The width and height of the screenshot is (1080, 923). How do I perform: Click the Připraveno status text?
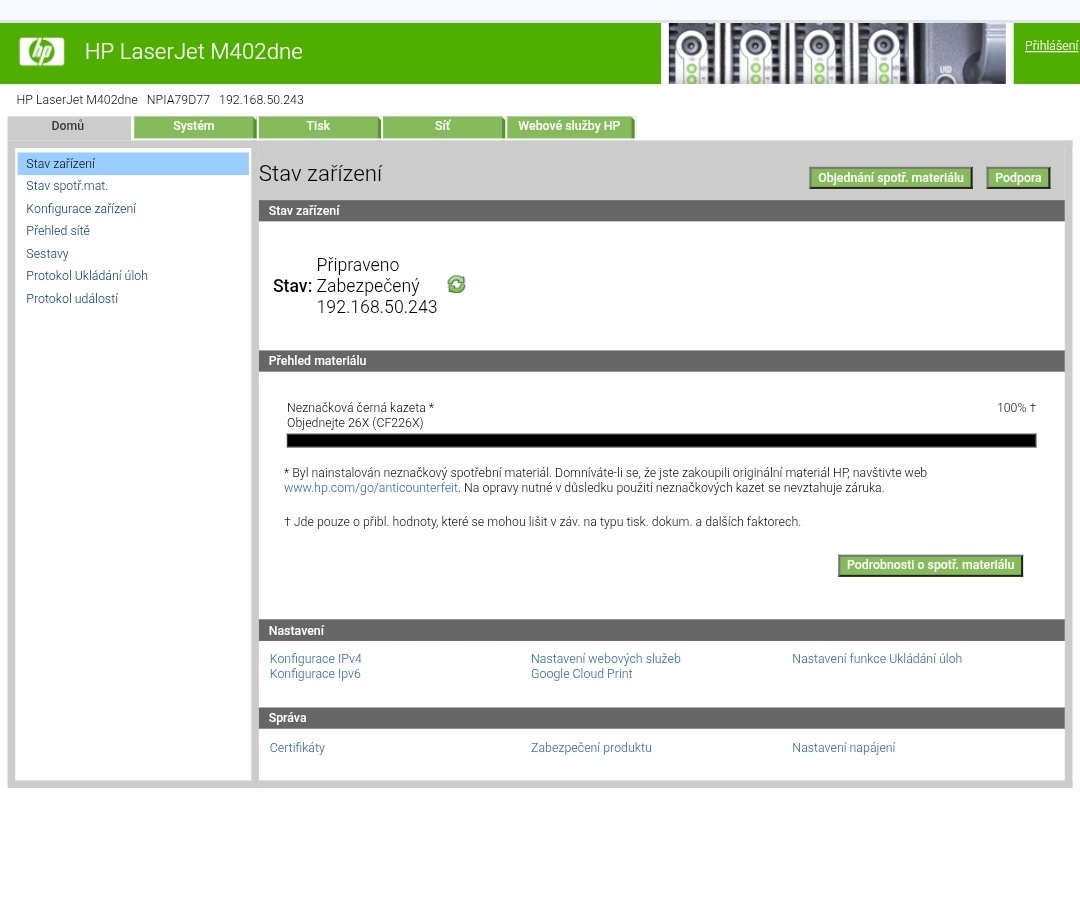(x=357, y=265)
